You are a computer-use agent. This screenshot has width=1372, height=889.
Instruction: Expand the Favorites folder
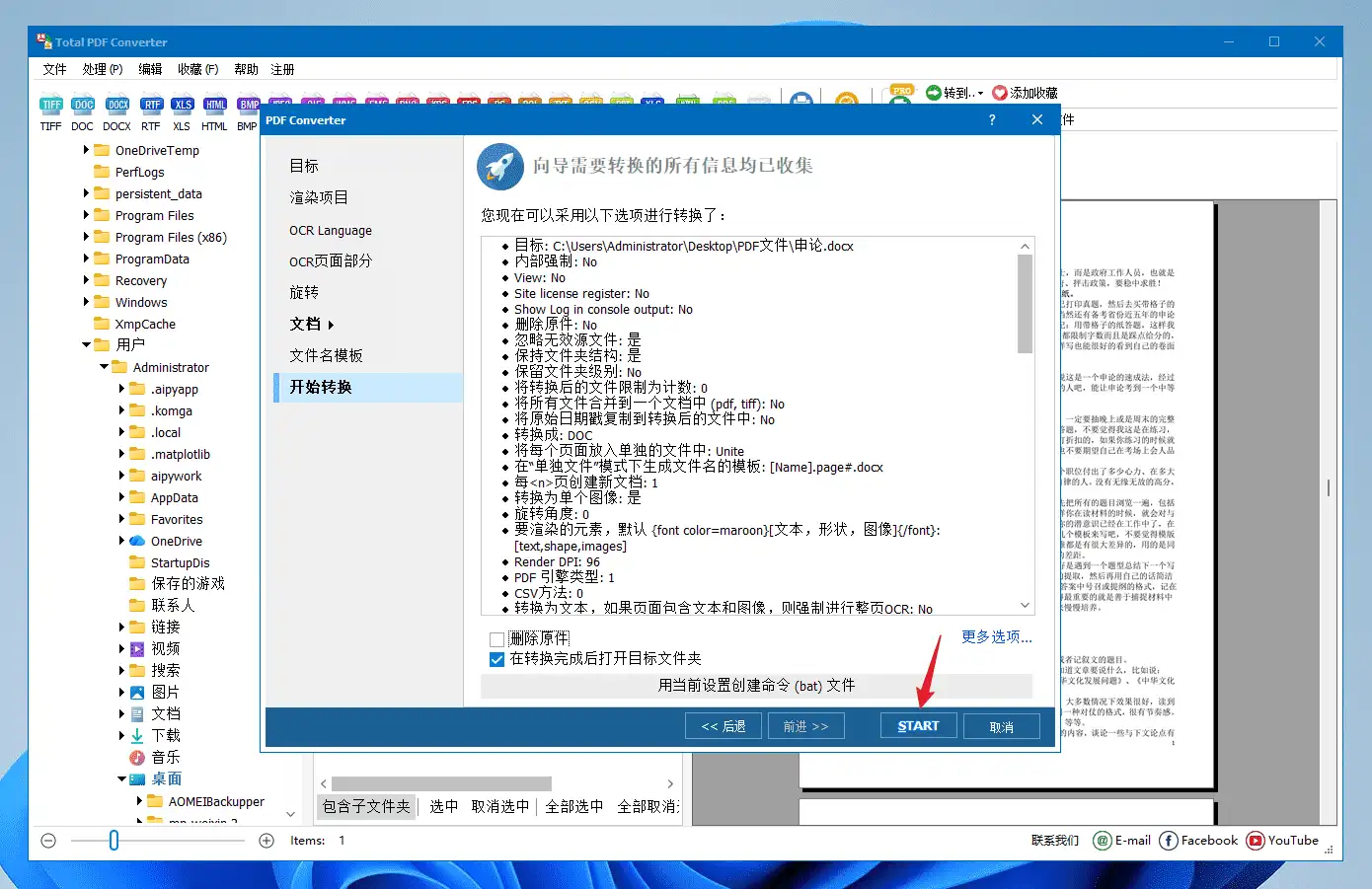(122, 519)
